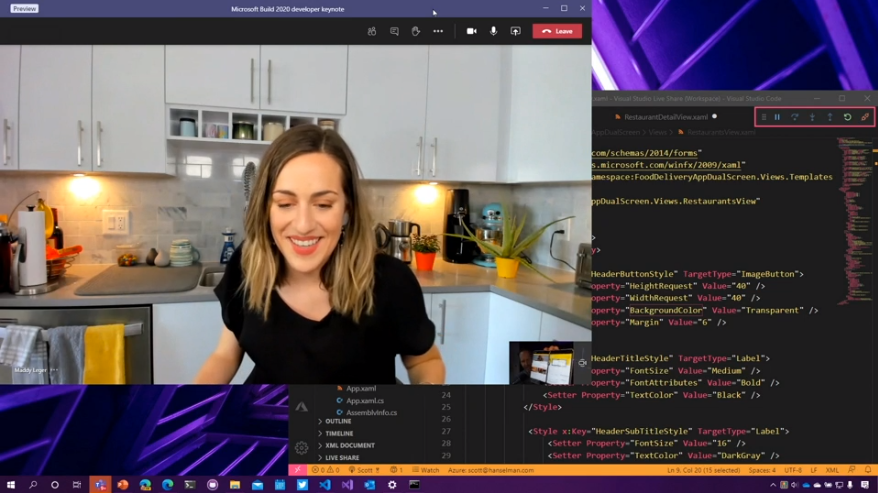878x493 pixels.
Task: Open App.xaml.cs in the explorer
Action: point(365,401)
